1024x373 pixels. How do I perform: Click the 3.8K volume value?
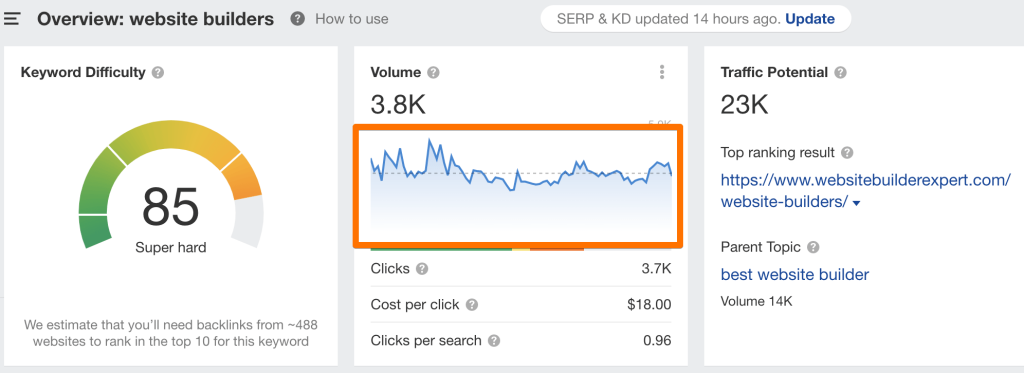[398, 105]
